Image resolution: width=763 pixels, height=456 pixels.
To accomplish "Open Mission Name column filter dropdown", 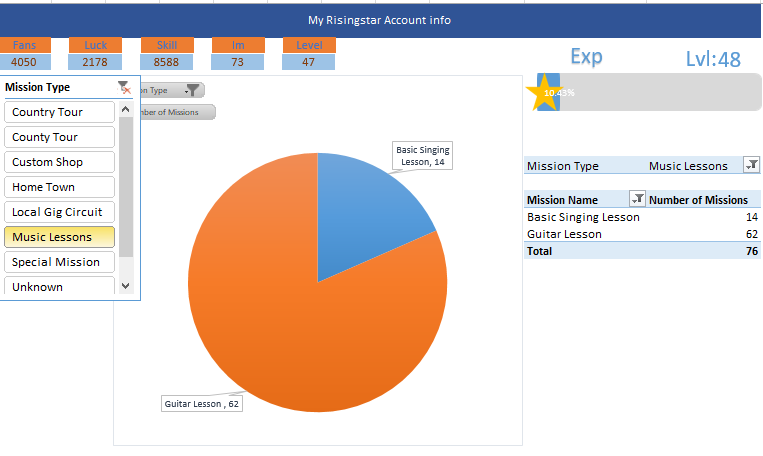I will (x=637, y=199).
